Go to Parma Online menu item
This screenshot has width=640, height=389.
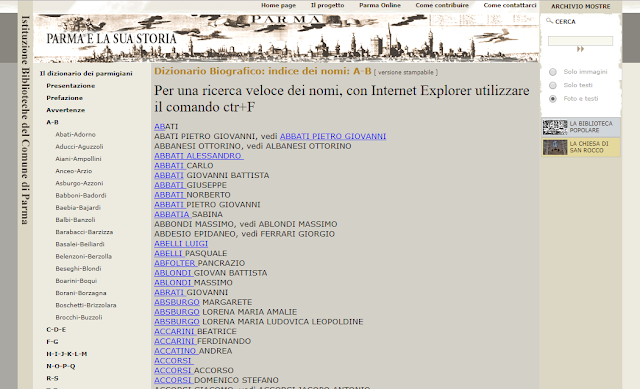click(x=380, y=5)
